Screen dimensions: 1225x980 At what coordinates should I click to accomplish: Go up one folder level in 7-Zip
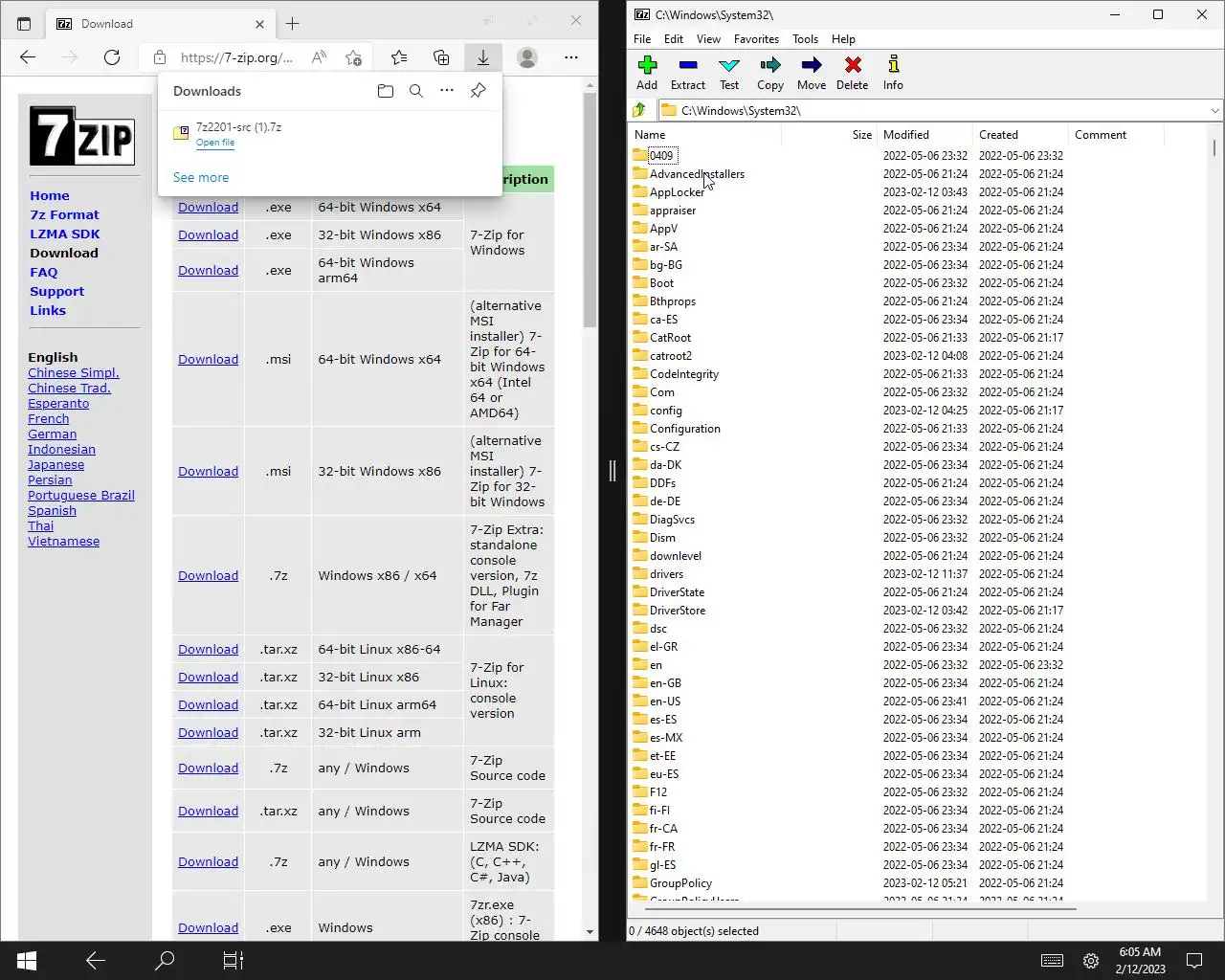click(x=640, y=110)
